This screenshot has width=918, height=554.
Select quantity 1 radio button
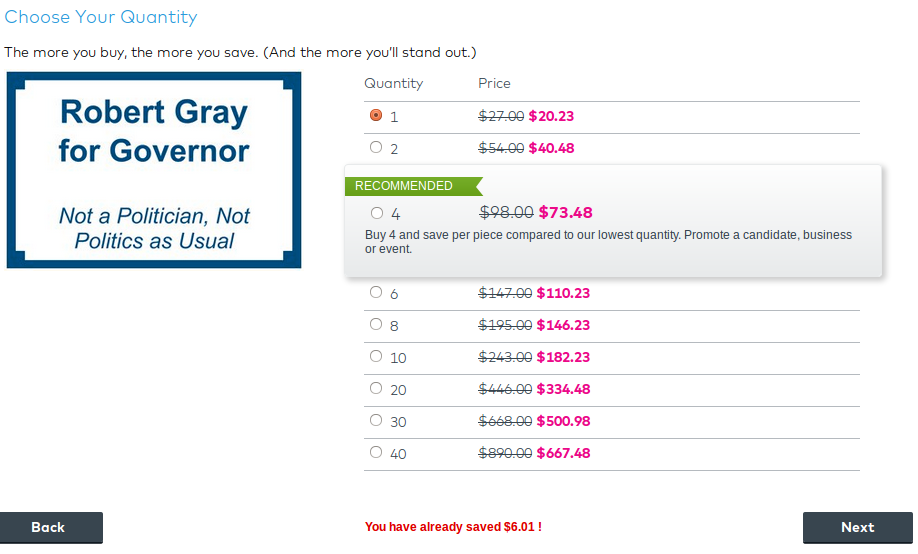376,115
